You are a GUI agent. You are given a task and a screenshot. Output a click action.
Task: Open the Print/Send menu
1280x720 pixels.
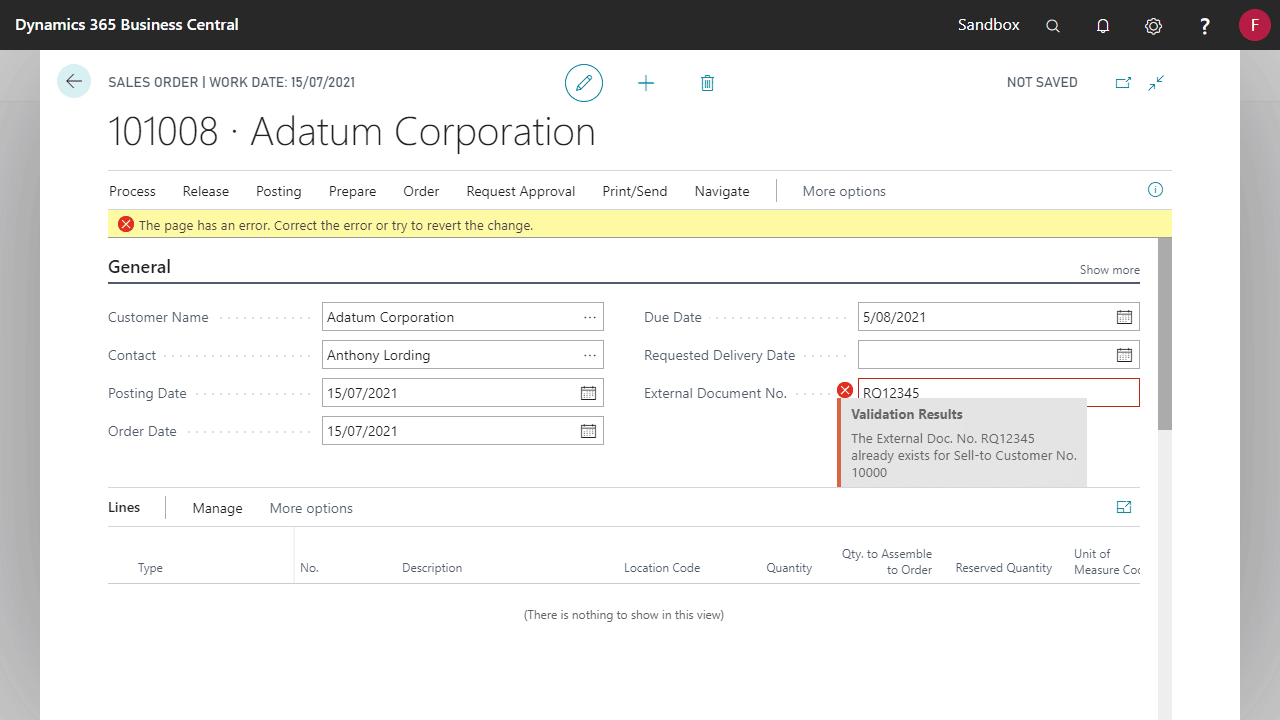[x=635, y=191]
